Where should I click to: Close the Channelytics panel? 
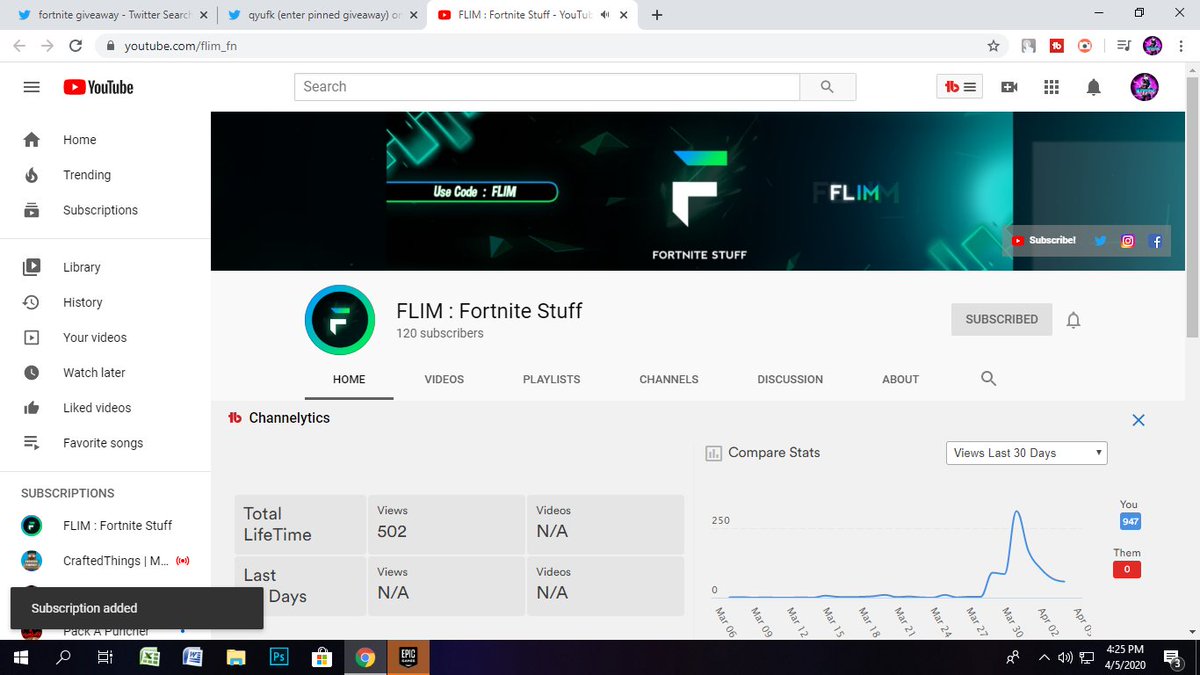[x=1138, y=420]
